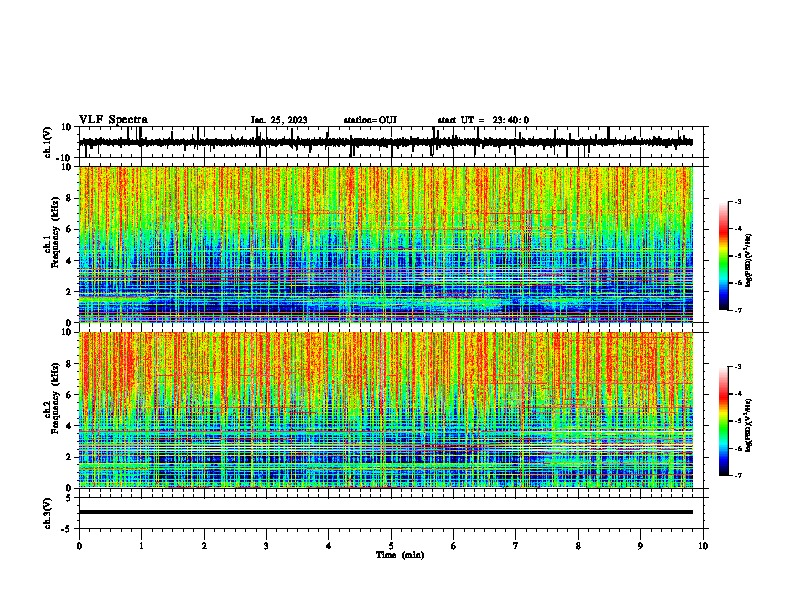The height and width of the screenshot is (612, 792).
Task: Click the "start UT = 23:40:0" header text
Action: point(483,120)
